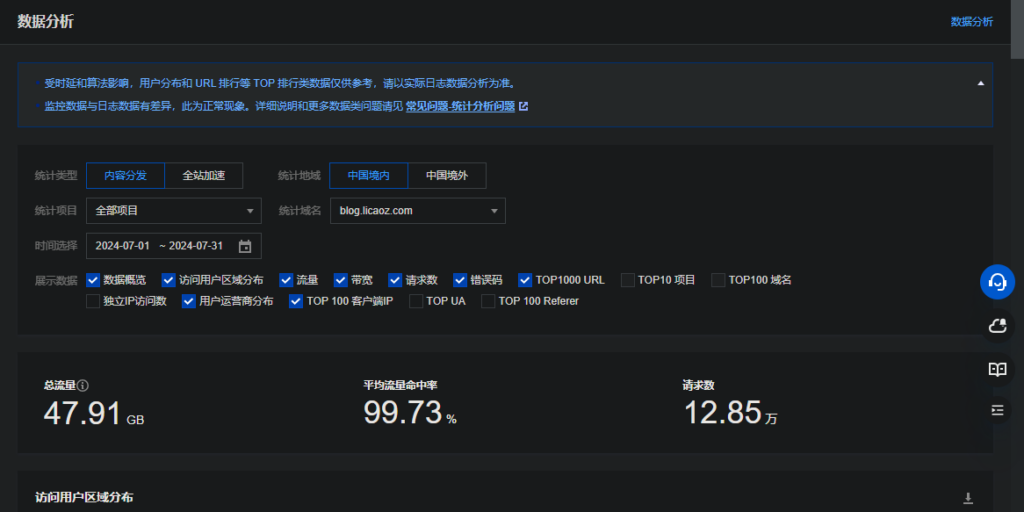Toggle the 流量 checkbox
Image resolution: width=1024 pixels, height=512 pixels.
pos(286,280)
